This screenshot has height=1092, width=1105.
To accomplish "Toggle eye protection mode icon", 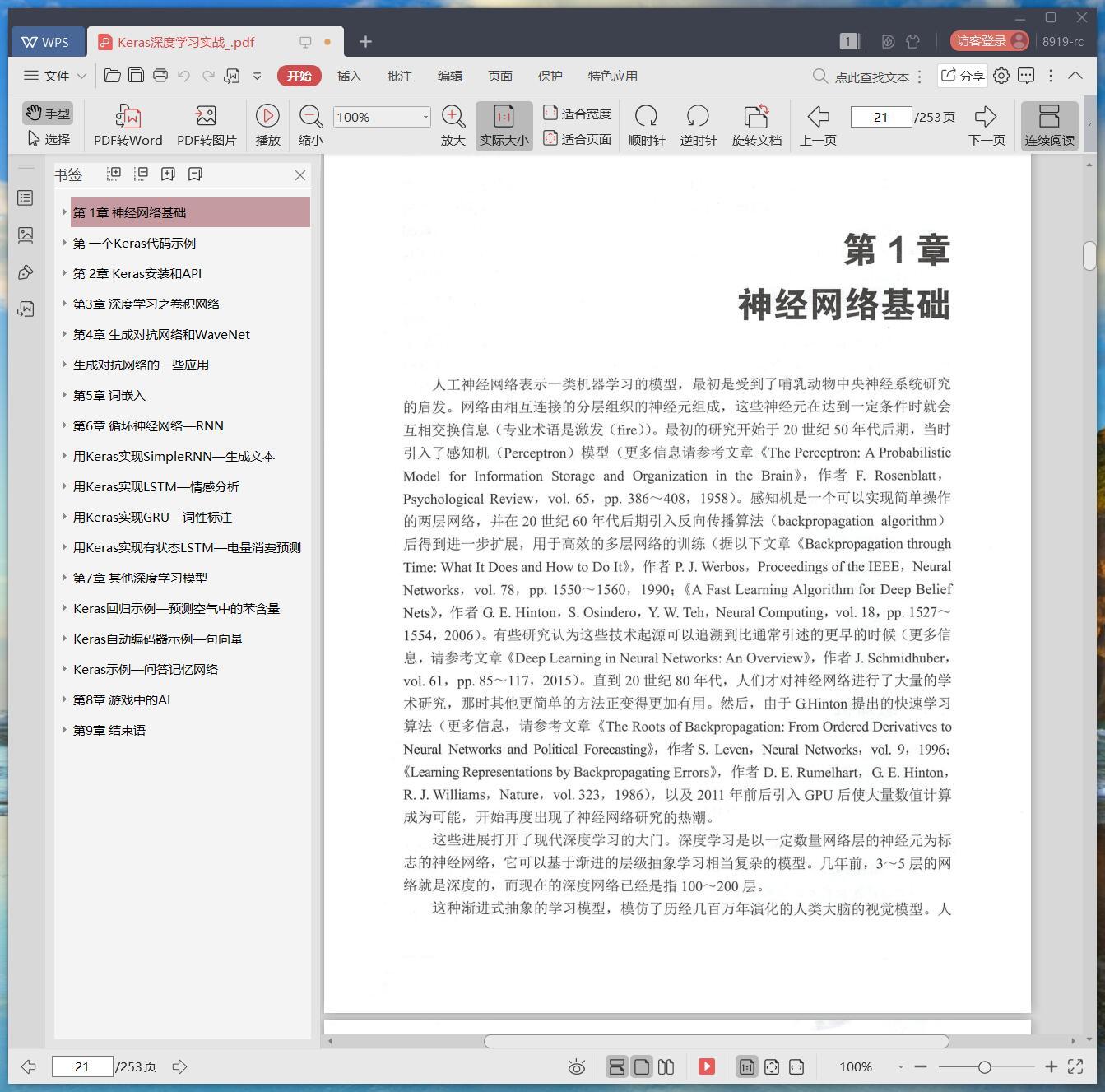I will 577,1067.
